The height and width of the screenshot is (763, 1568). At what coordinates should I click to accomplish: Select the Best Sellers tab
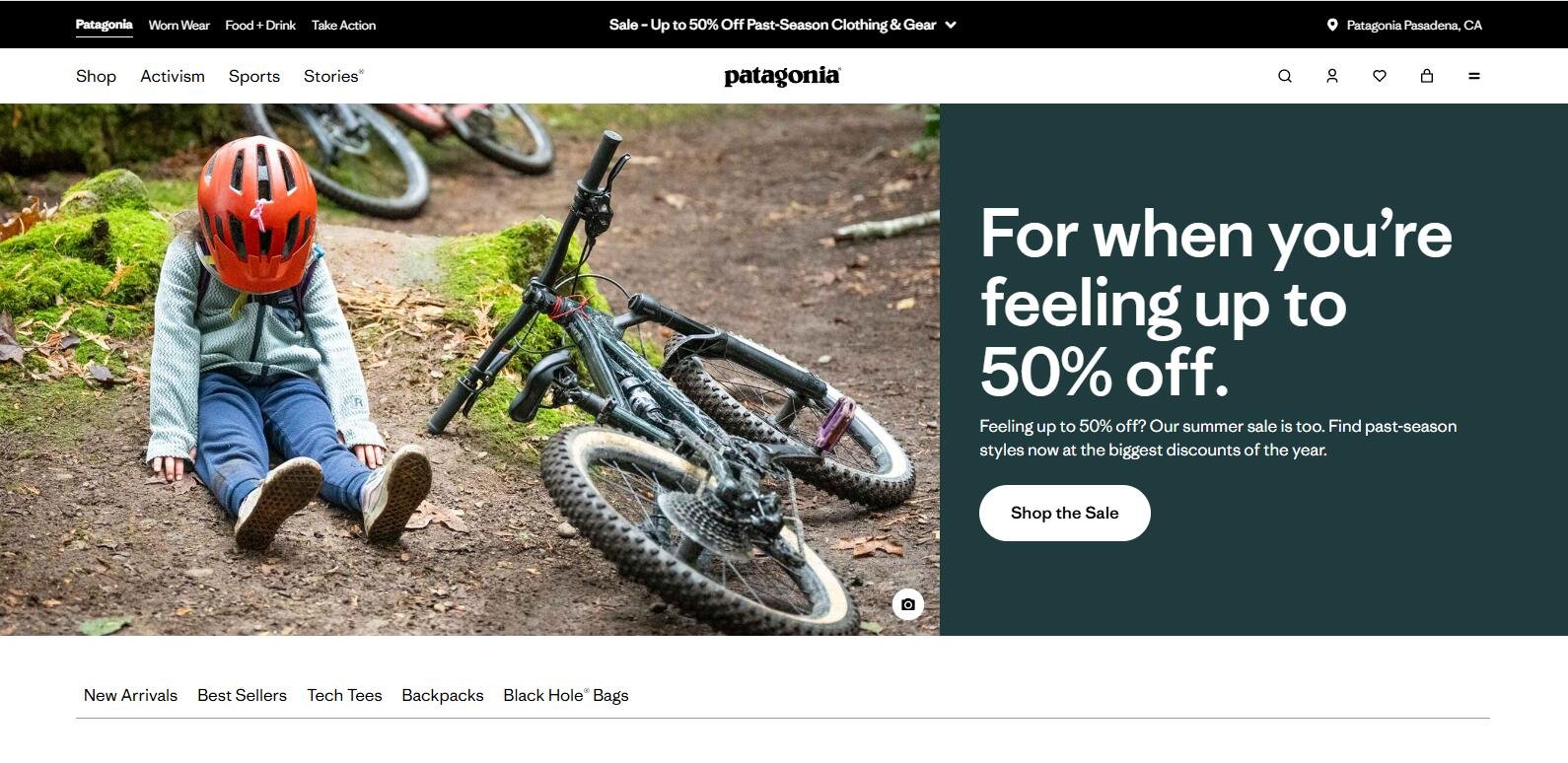coord(242,695)
